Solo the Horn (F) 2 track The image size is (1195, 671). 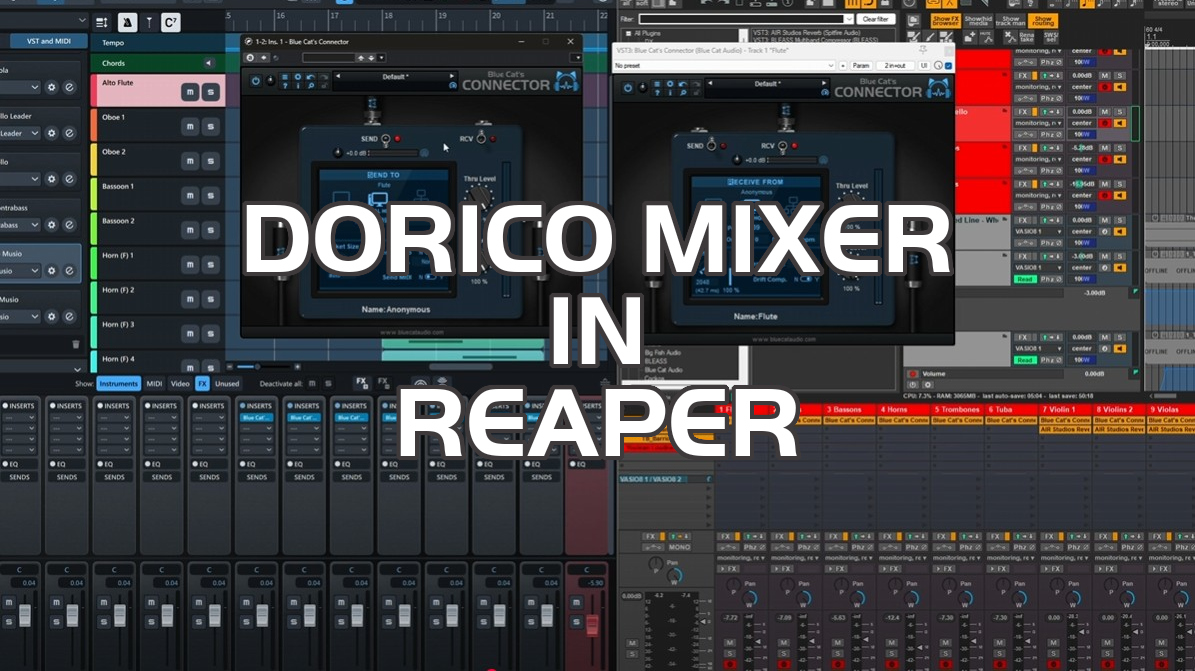point(211,299)
